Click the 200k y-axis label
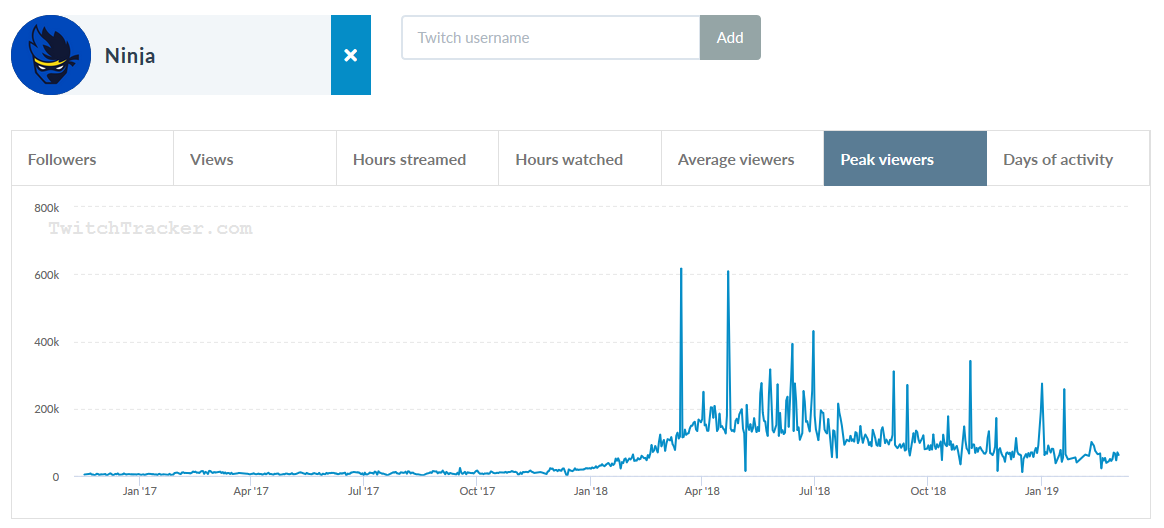 click(x=47, y=409)
